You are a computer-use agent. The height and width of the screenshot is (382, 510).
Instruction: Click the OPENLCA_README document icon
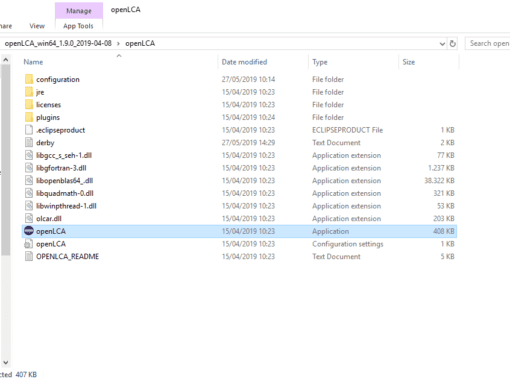tap(29, 257)
